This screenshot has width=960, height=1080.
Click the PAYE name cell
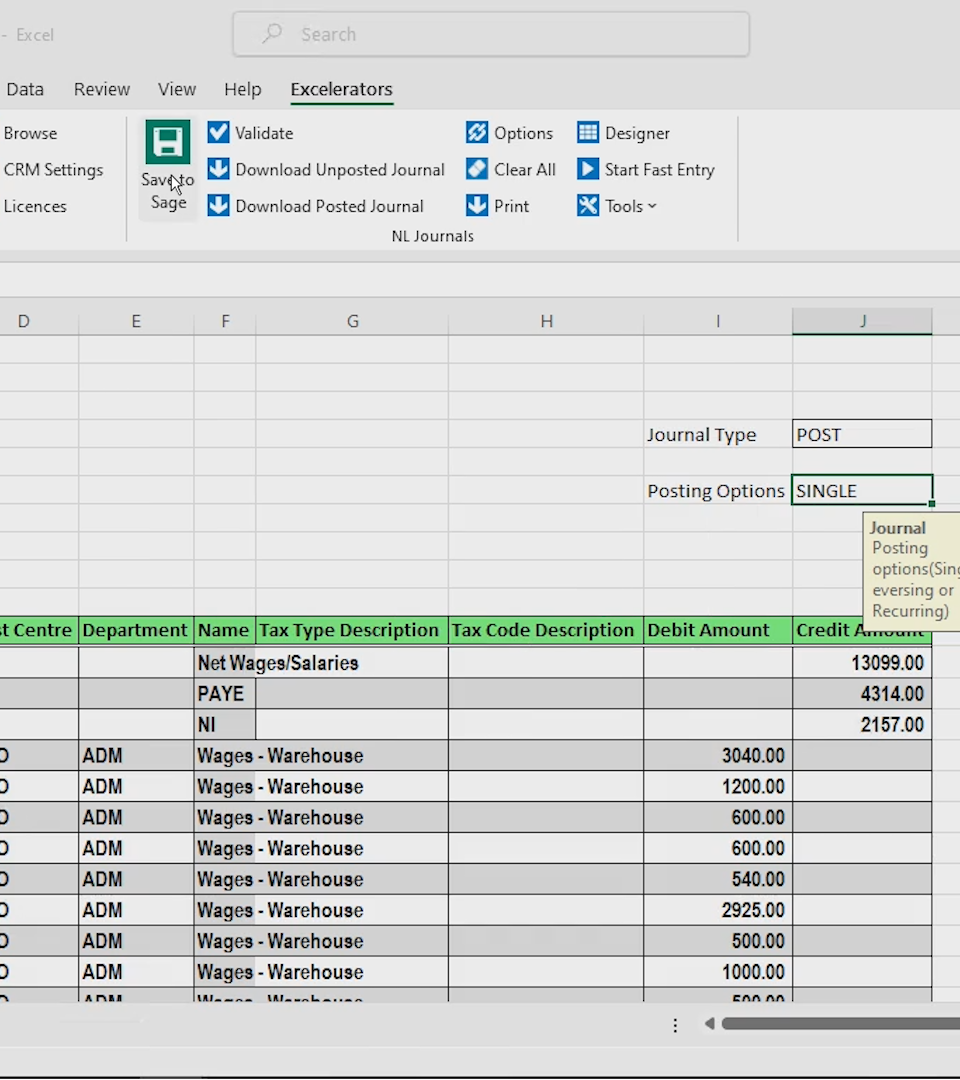click(x=225, y=694)
